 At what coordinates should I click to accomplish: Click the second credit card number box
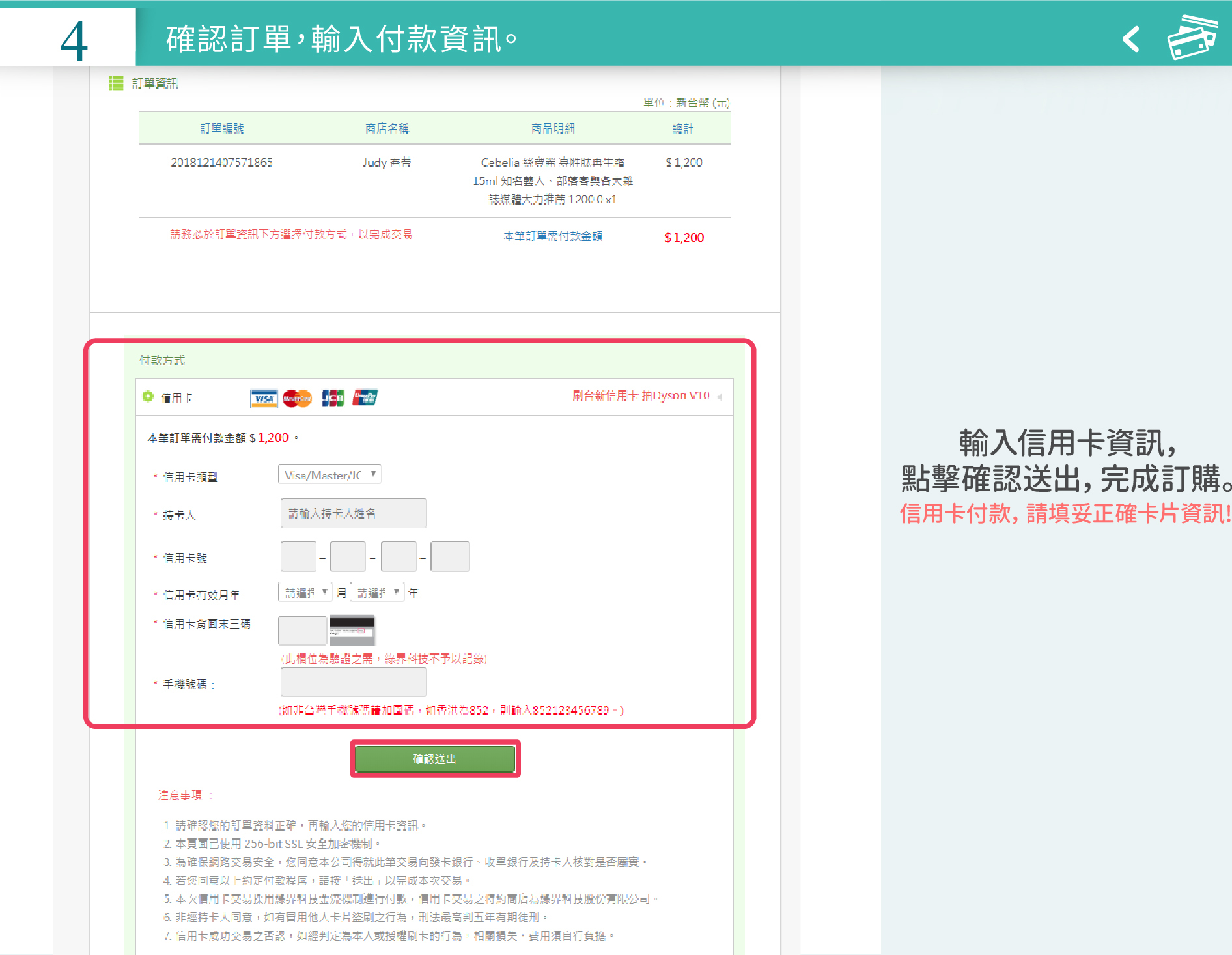click(x=348, y=557)
